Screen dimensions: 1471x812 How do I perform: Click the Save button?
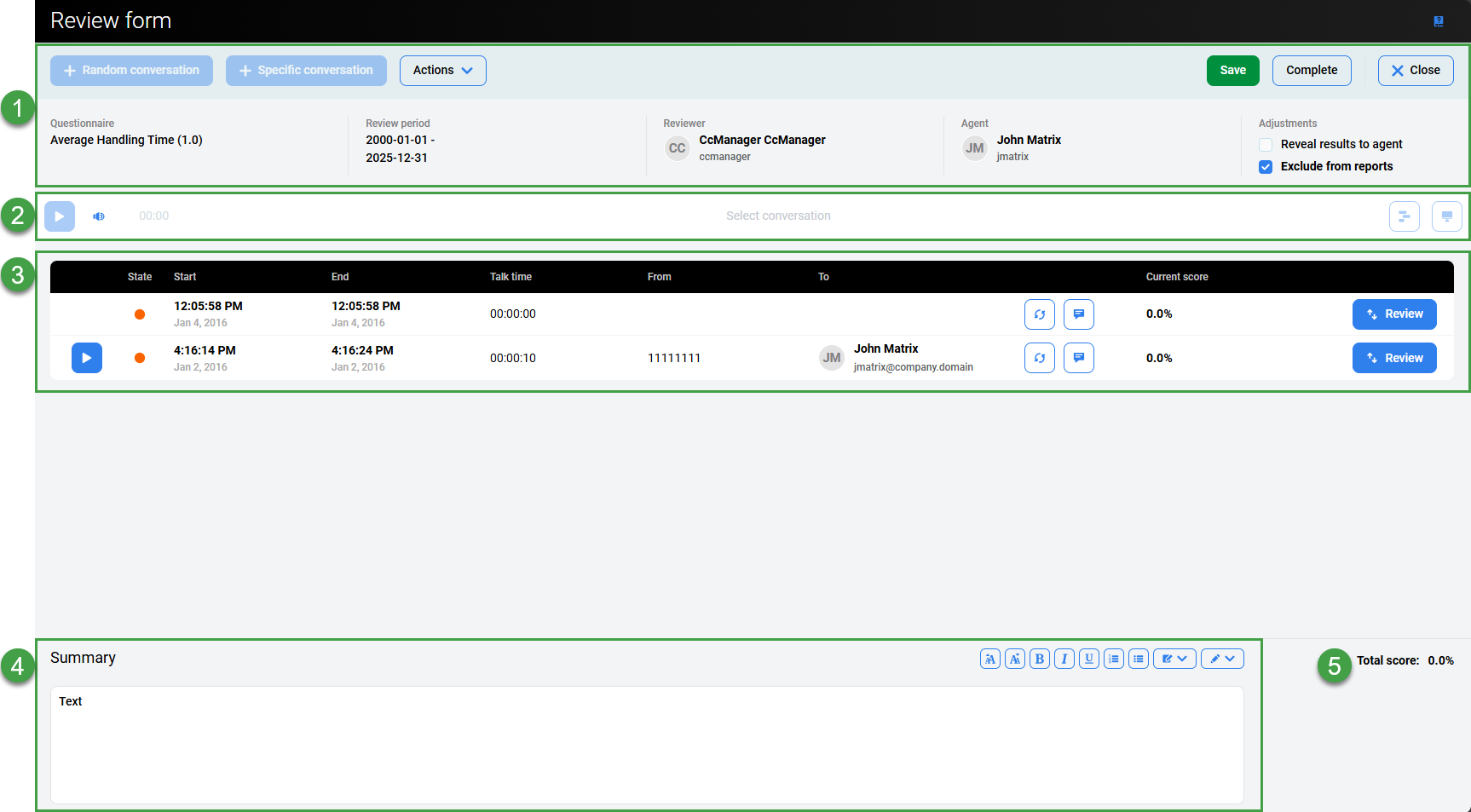[x=1232, y=71]
